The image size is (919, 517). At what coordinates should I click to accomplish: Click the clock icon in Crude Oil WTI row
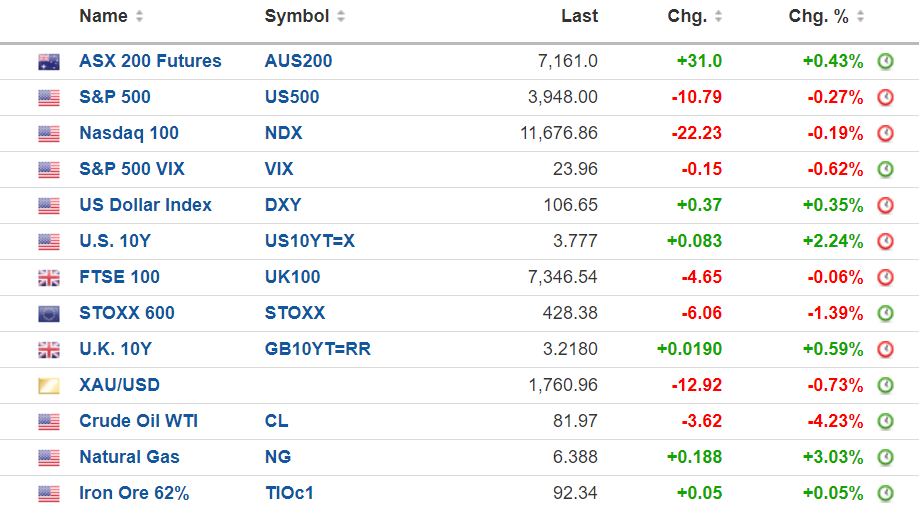[x=885, y=421]
